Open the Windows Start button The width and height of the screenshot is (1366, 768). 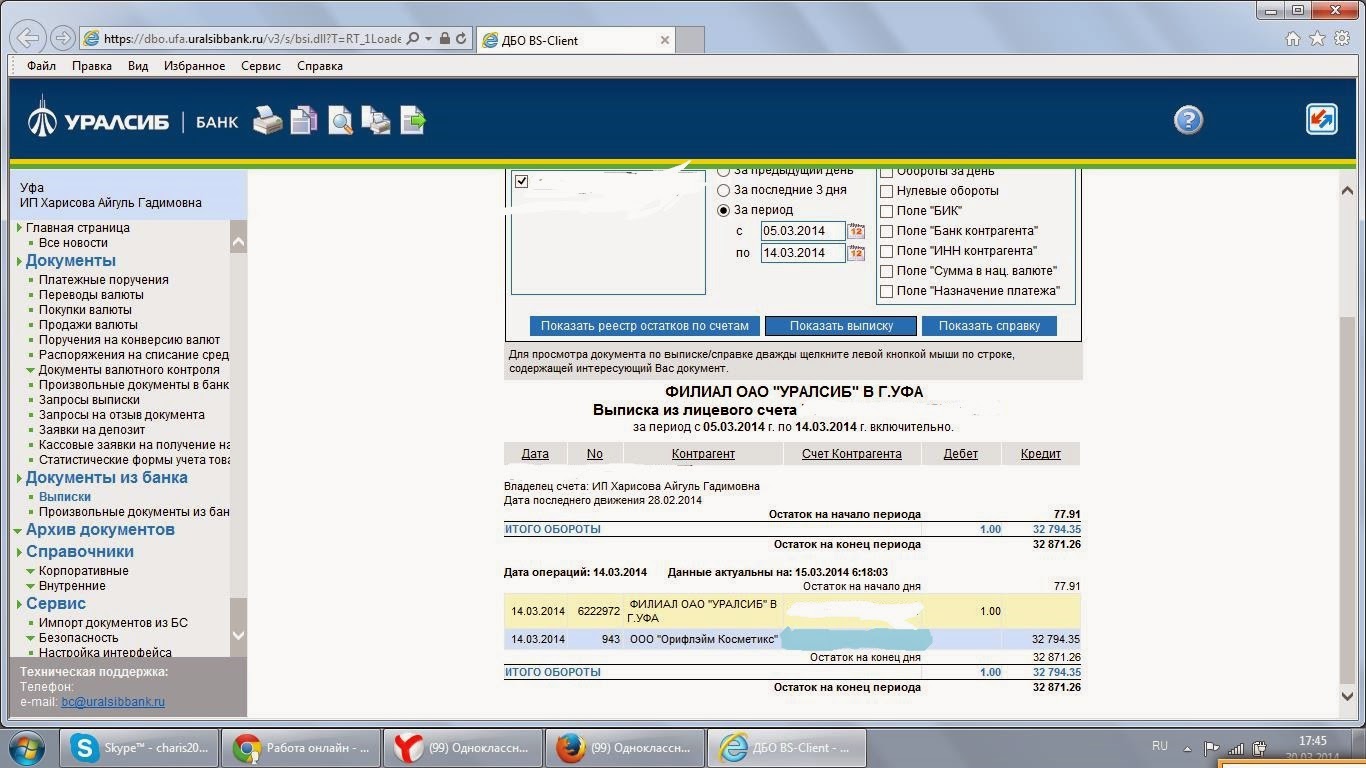[28, 748]
